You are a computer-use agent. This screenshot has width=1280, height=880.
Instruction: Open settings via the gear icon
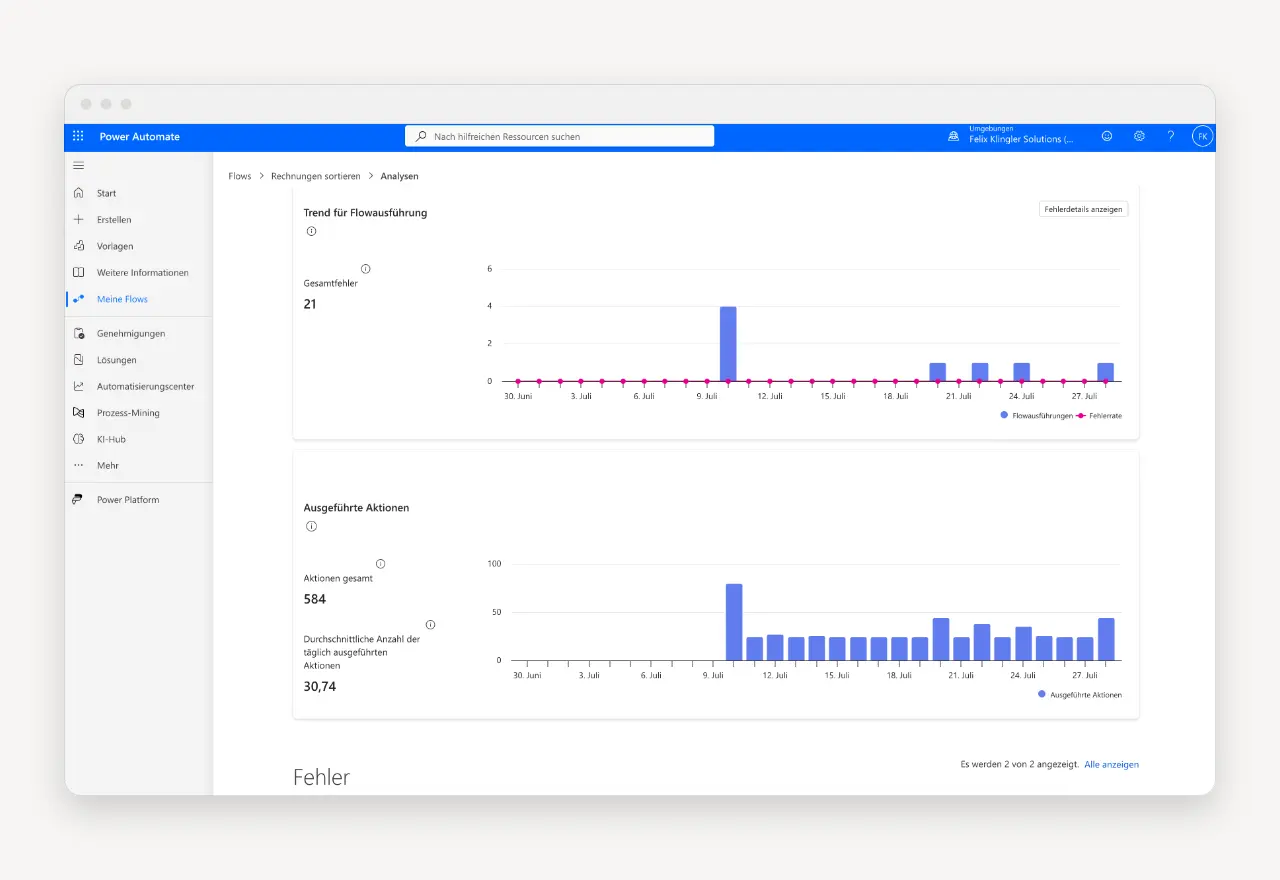pos(1139,136)
